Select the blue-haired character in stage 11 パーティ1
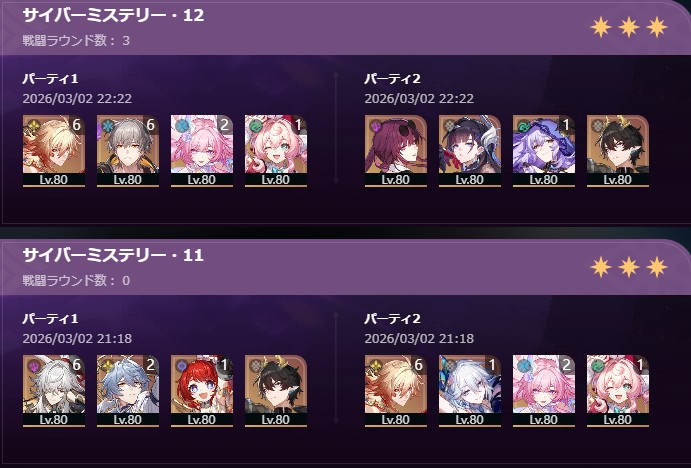 pos(128,391)
